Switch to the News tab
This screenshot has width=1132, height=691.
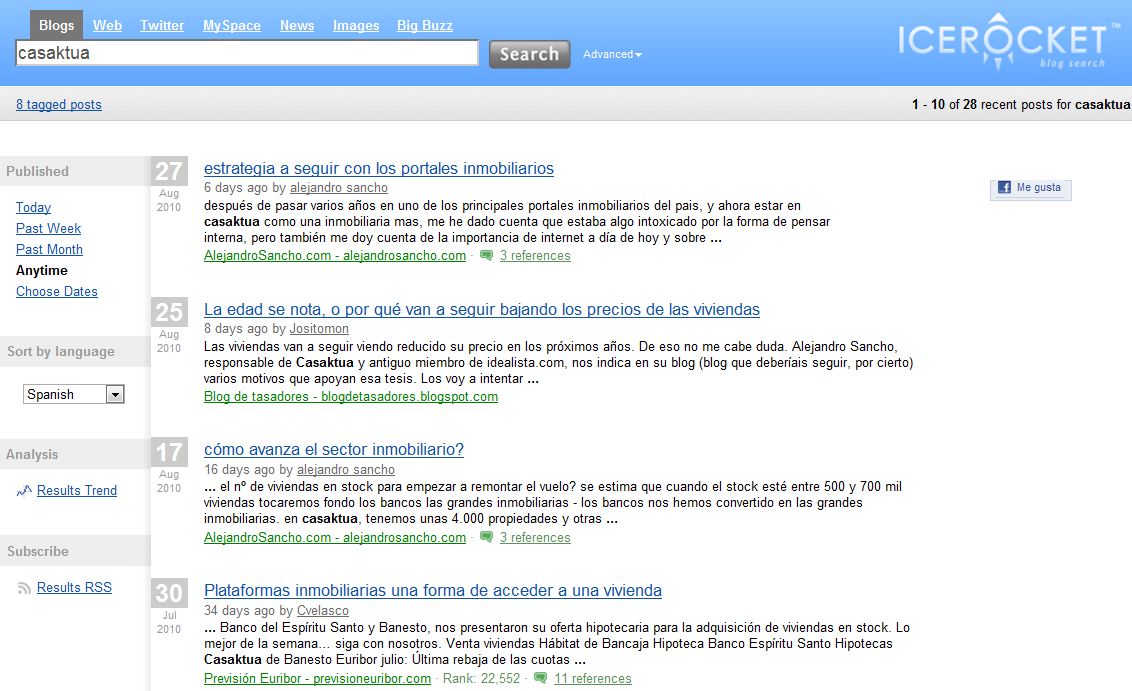click(297, 25)
